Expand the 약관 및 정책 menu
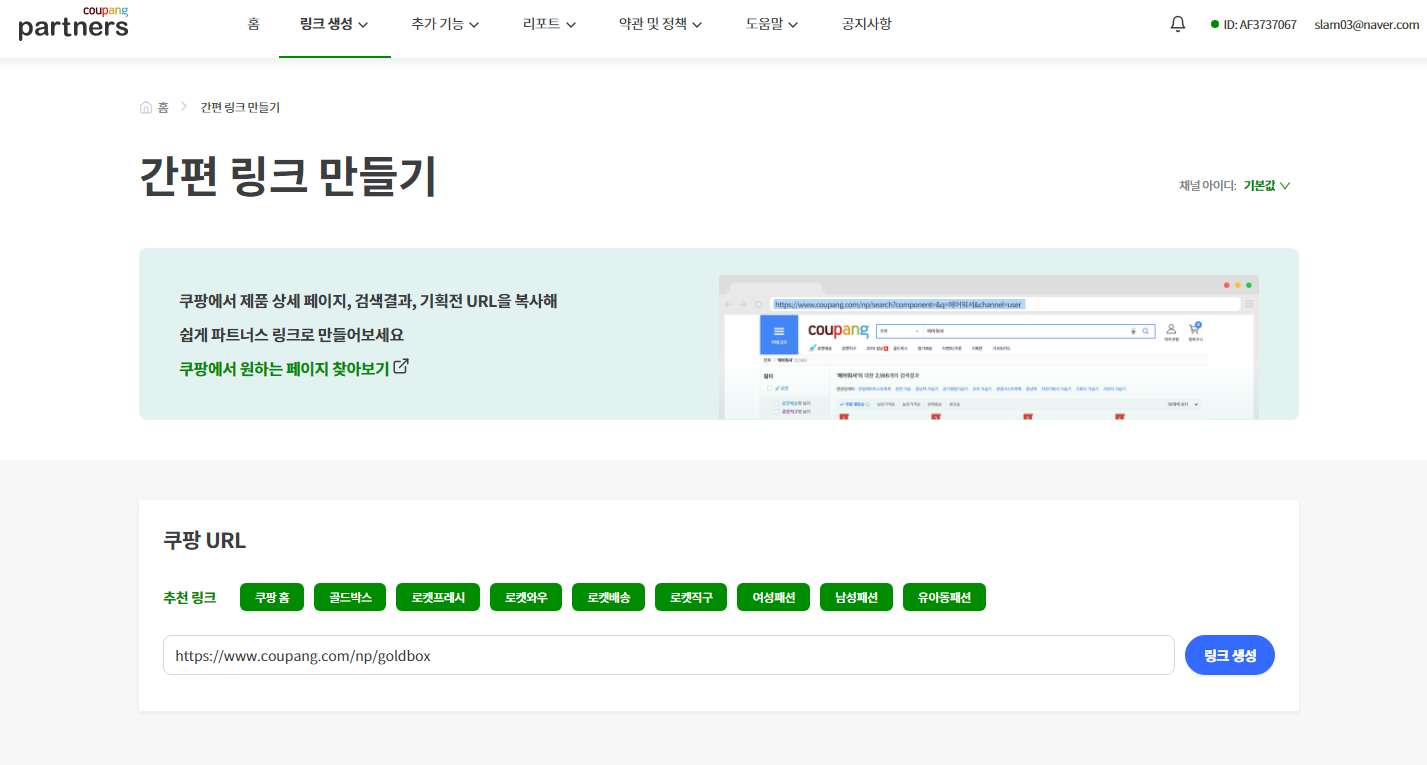Image resolution: width=1427 pixels, height=765 pixels. pyautogui.click(x=661, y=24)
